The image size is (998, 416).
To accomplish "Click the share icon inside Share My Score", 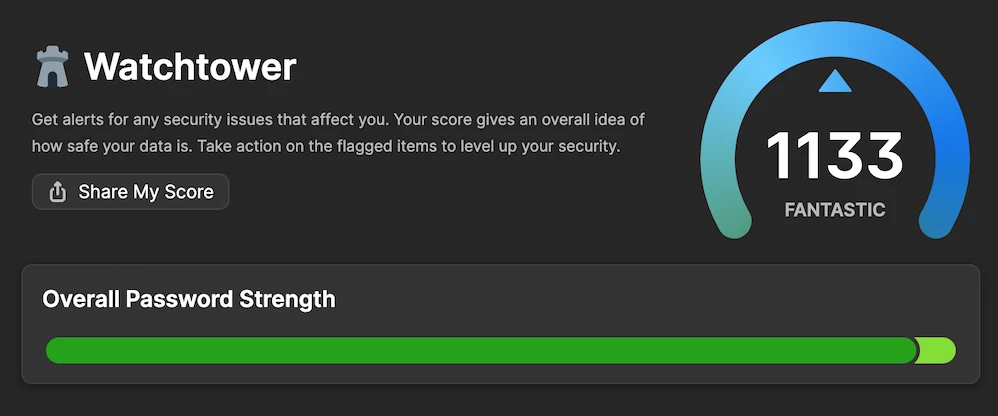I will tap(58, 192).
